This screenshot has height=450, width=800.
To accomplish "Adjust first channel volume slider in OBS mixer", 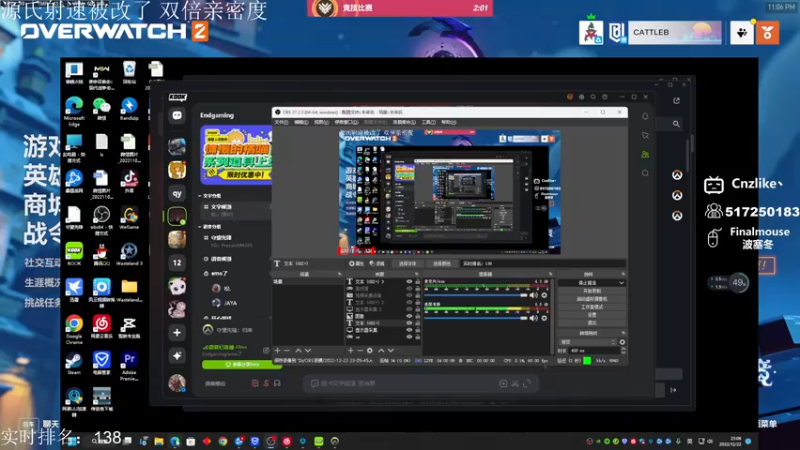I will click(476, 295).
